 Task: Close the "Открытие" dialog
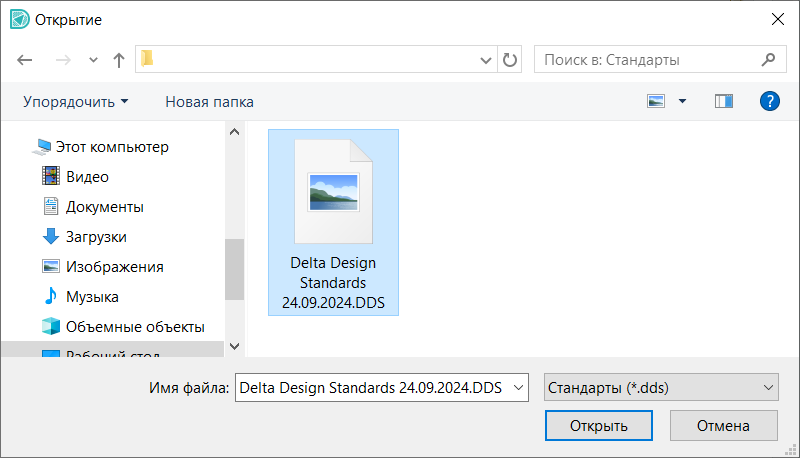pos(778,19)
